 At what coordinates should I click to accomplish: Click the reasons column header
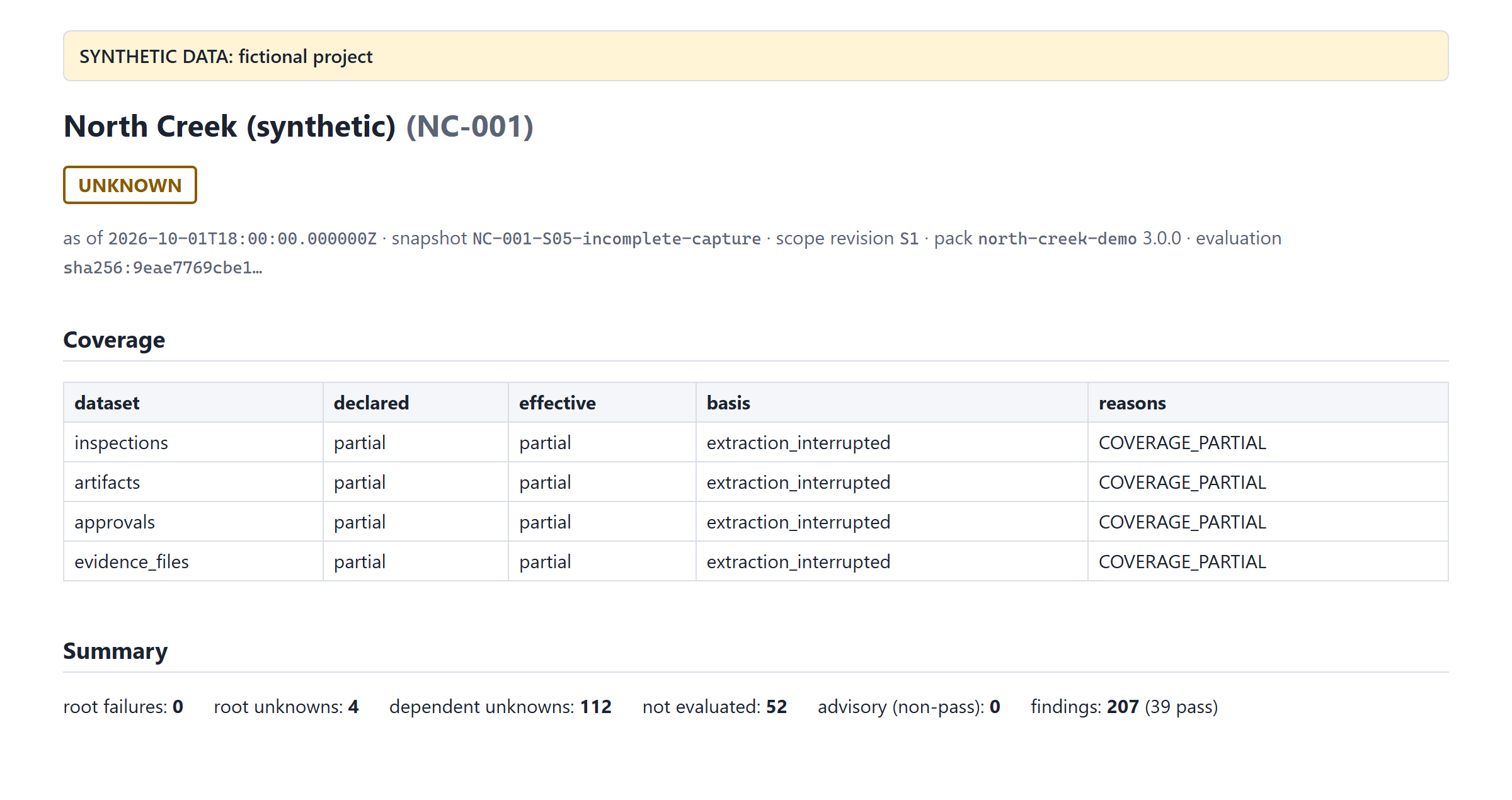[1268, 403]
